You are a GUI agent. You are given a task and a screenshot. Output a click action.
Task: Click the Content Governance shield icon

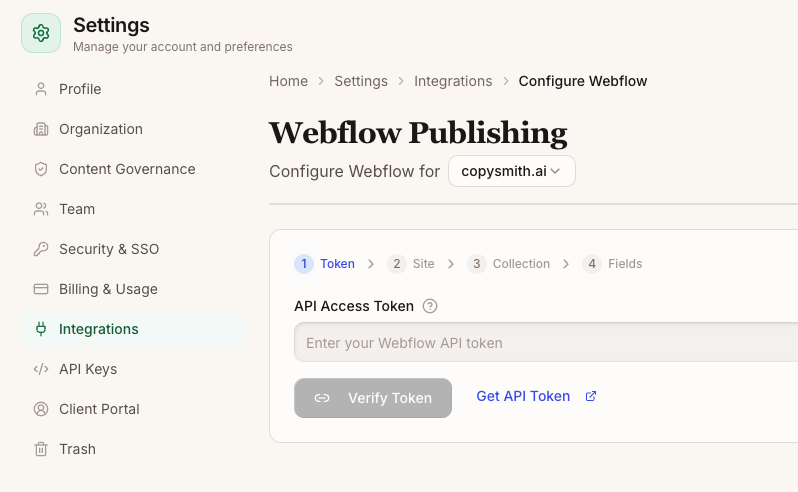point(41,169)
